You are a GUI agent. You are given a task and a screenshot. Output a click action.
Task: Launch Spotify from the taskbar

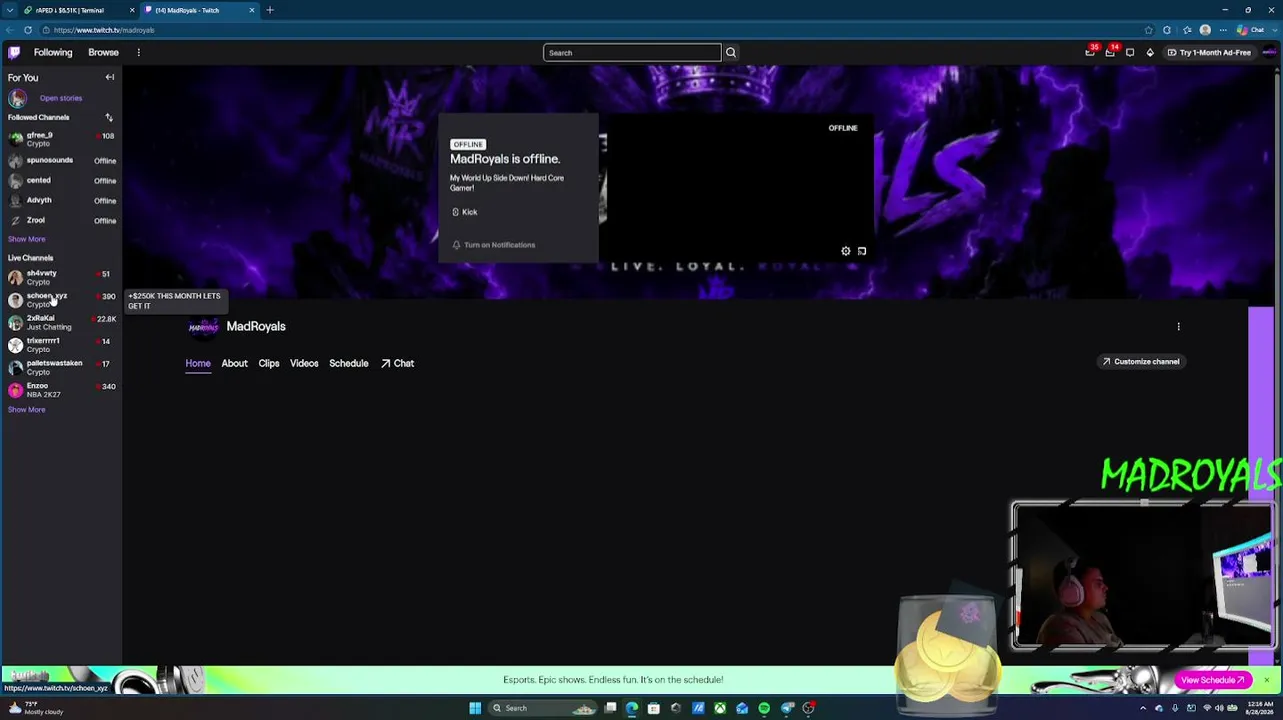click(764, 708)
